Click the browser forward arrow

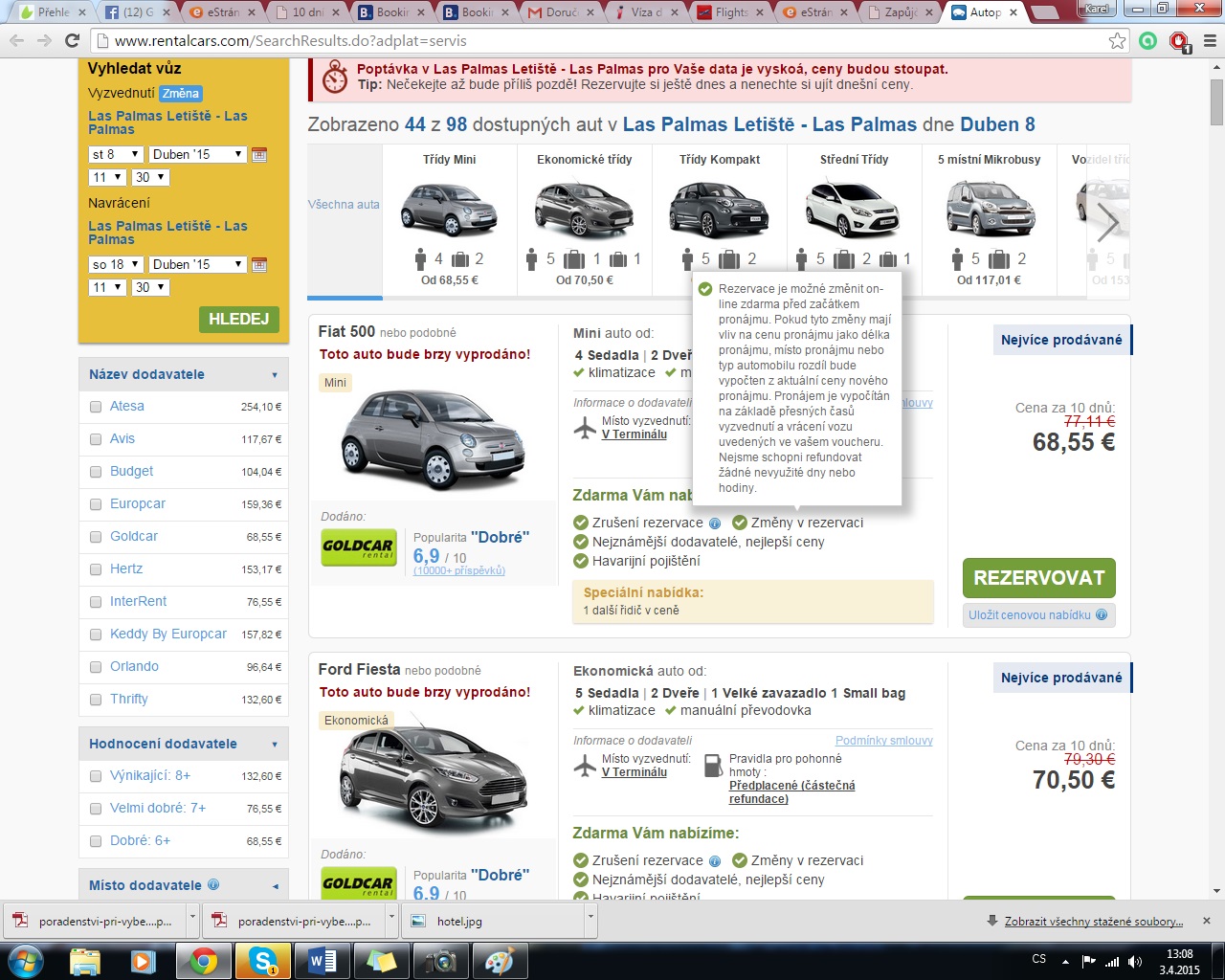click(44, 41)
